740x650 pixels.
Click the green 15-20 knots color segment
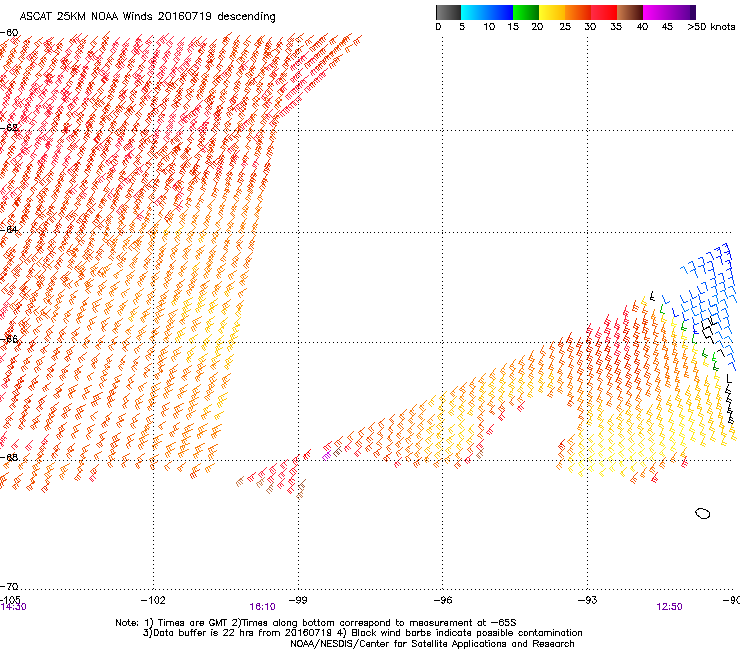pyautogui.click(x=526, y=12)
